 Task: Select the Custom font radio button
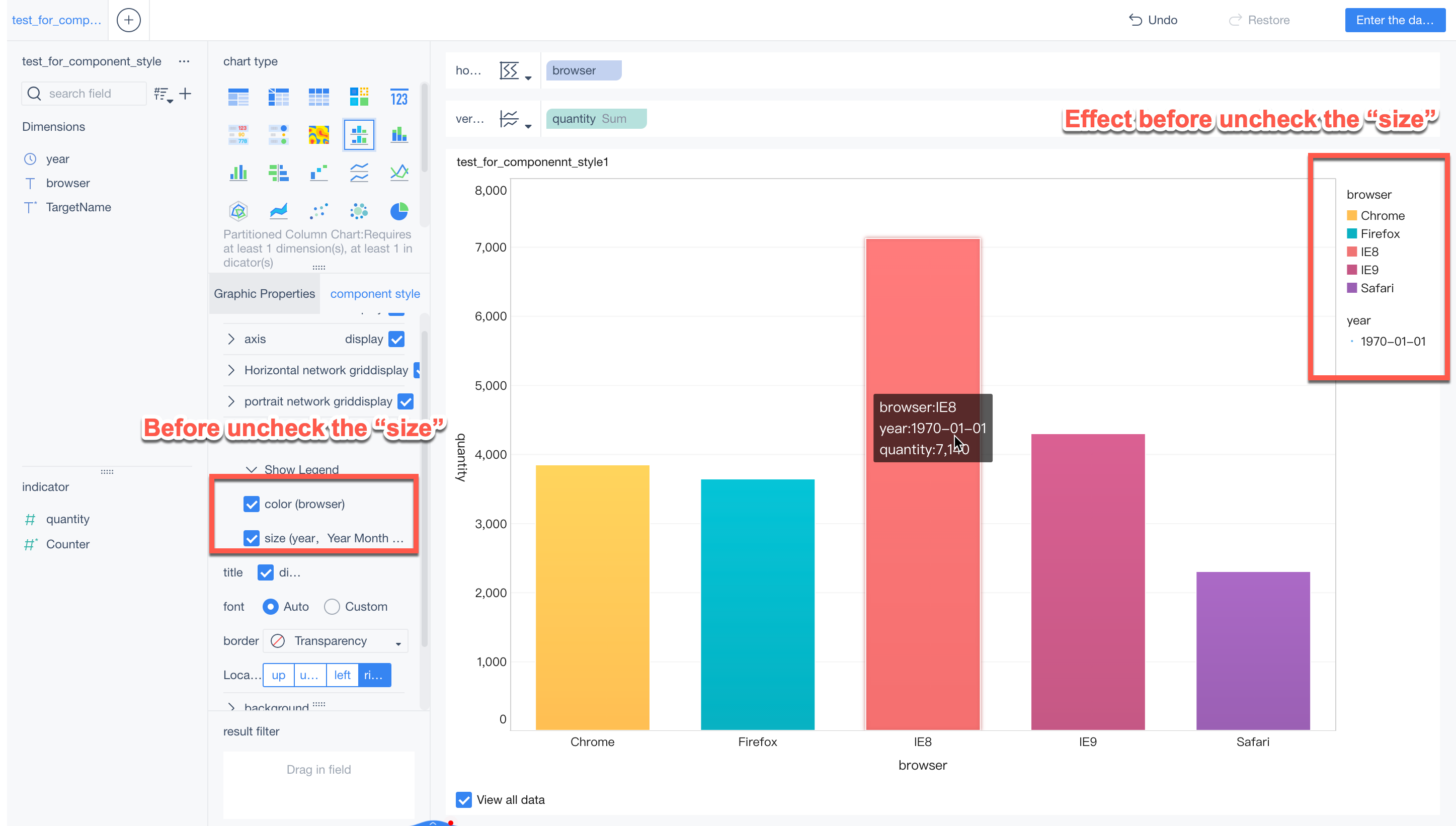point(332,607)
